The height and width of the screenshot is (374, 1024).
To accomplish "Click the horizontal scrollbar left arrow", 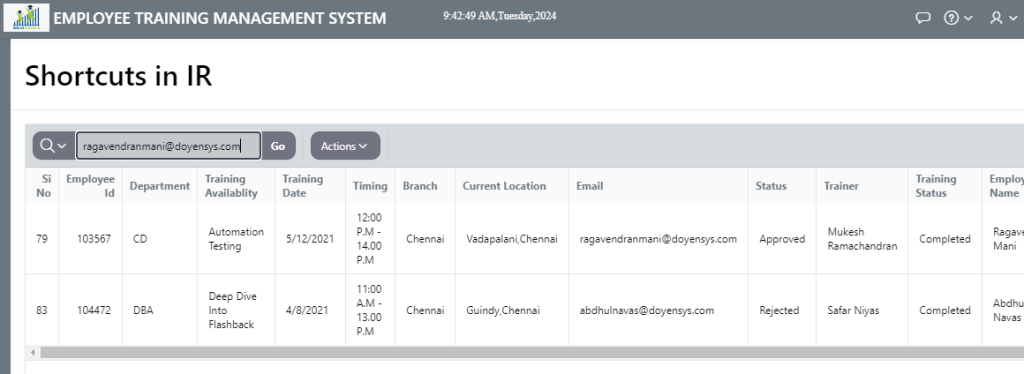I will [x=33, y=352].
